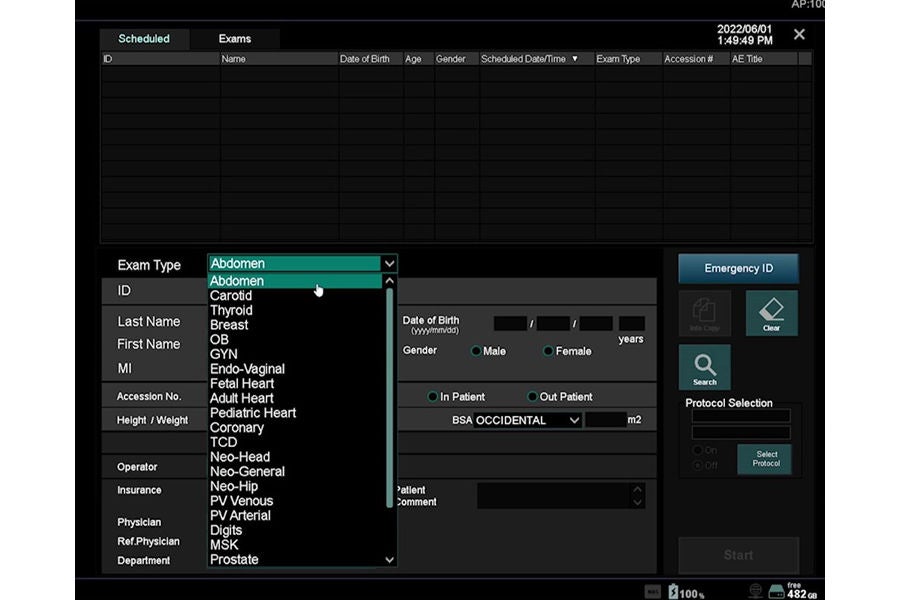This screenshot has height=600, width=900.
Task: Switch to the Scheduled tab
Action: tap(144, 38)
